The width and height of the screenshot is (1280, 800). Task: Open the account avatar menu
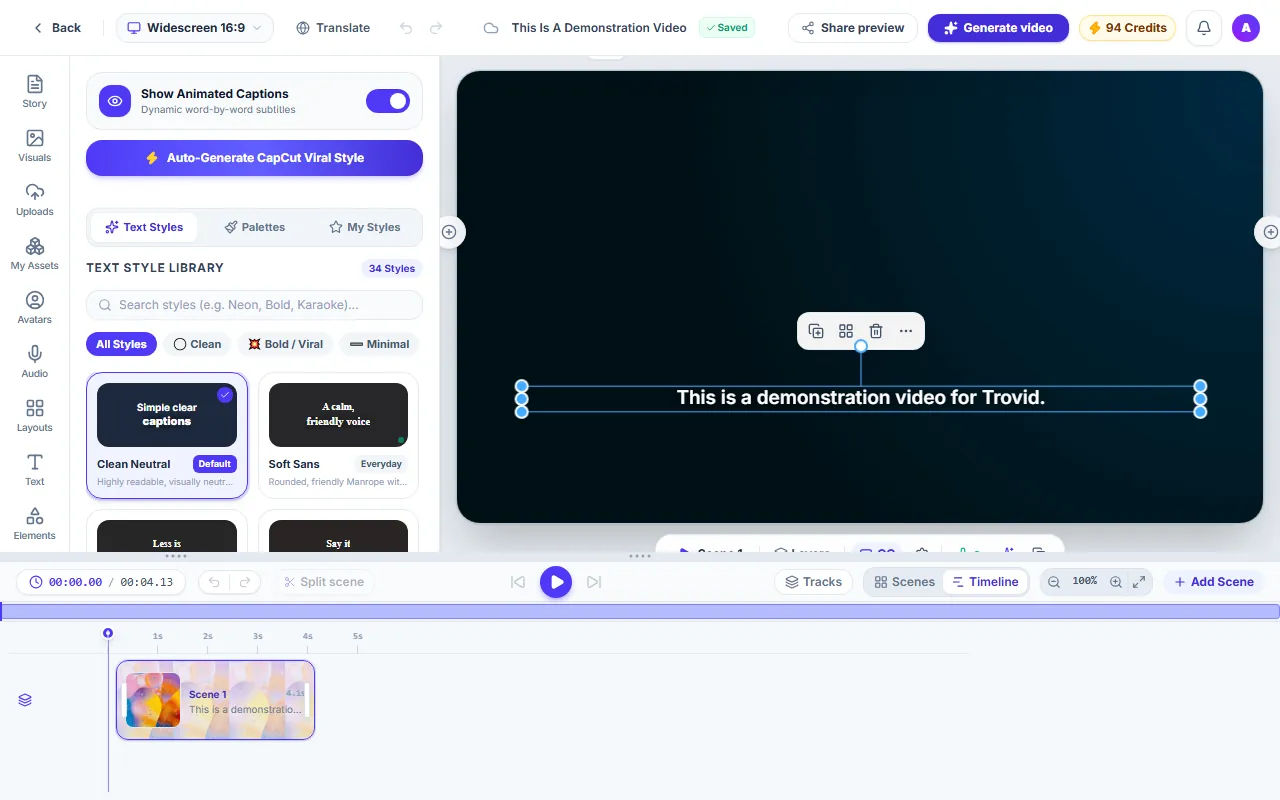tap(1246, 28)
